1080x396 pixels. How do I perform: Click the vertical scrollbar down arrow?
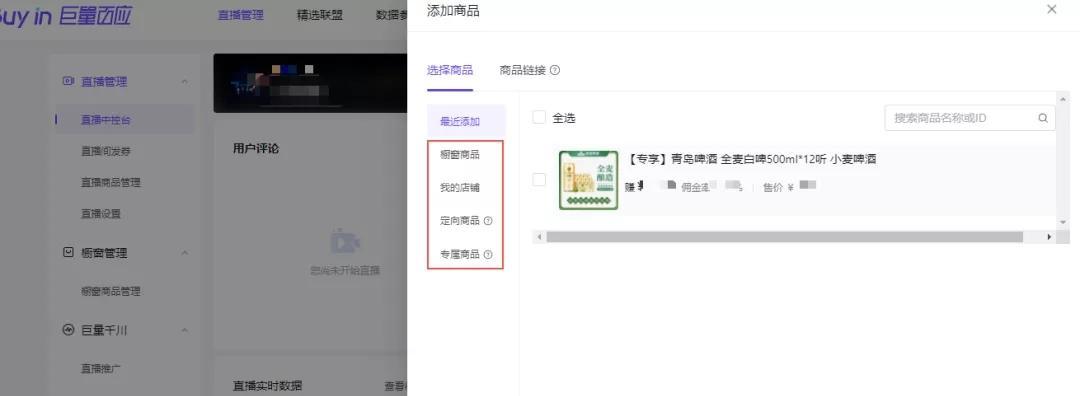1063,222
